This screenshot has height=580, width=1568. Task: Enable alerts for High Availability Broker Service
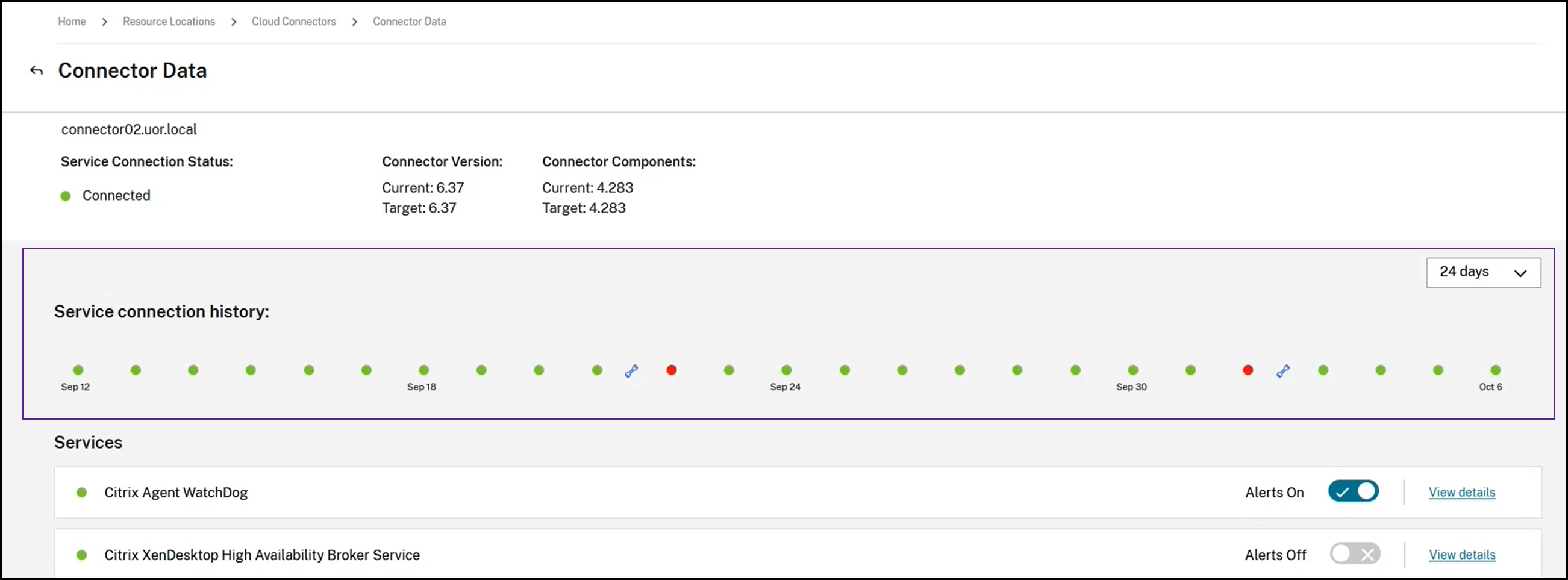(x=1355, y=554)
